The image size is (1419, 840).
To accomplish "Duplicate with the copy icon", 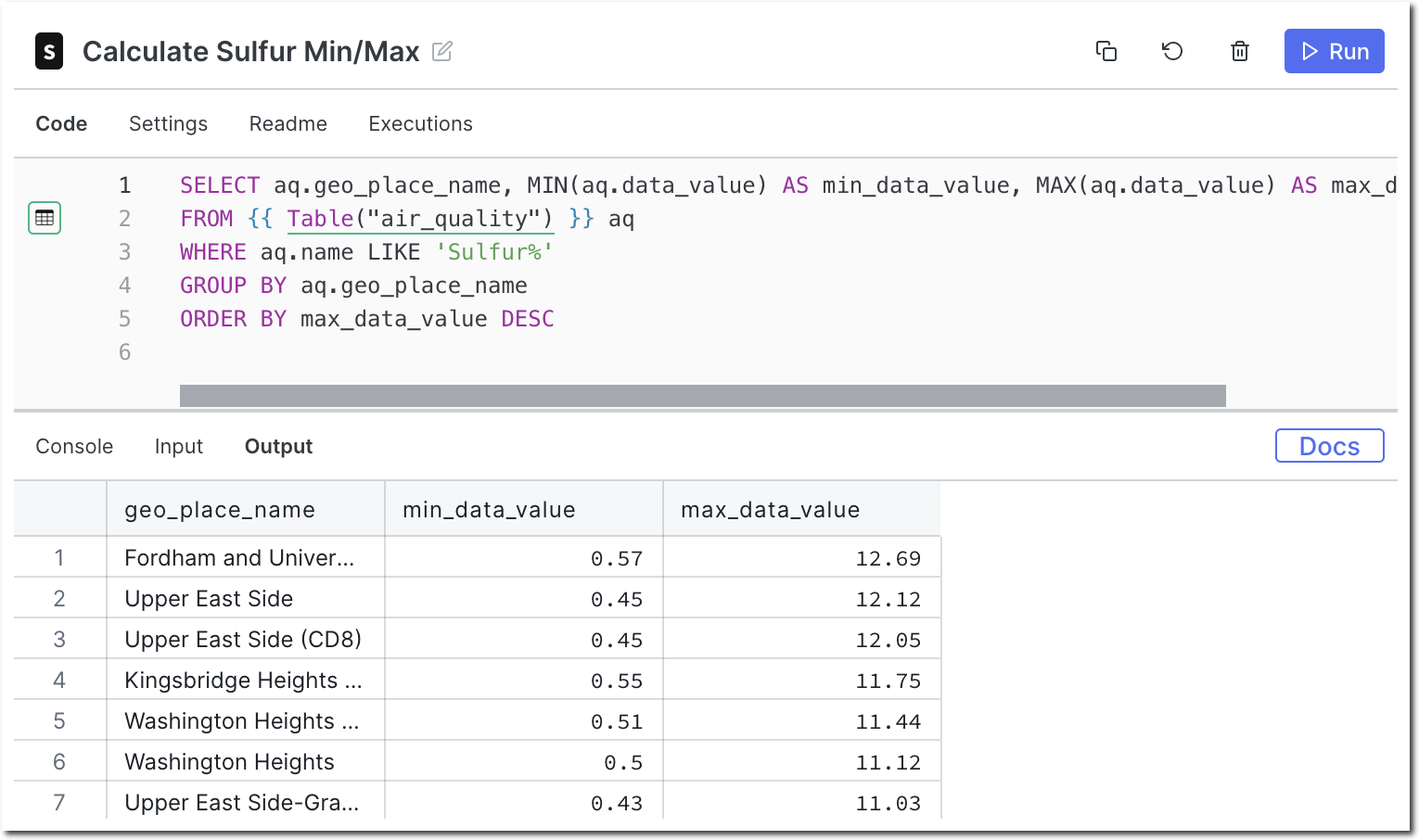I will 1106,51.
